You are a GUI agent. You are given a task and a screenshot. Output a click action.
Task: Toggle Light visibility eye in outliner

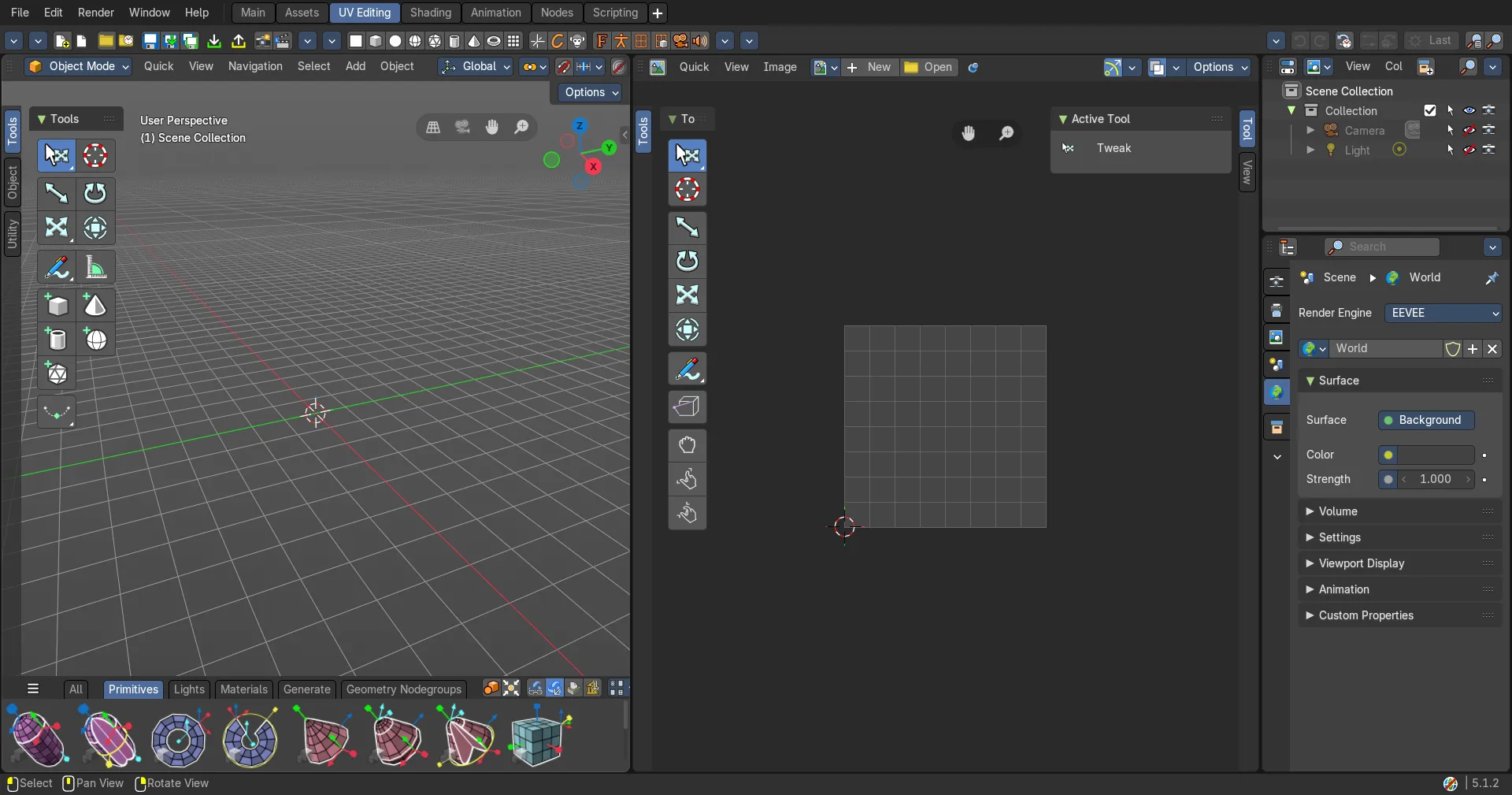(x=1469, y=150)
